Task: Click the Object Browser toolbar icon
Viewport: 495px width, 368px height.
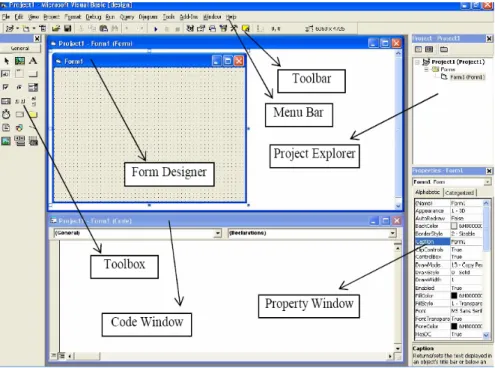Action: 223,29
